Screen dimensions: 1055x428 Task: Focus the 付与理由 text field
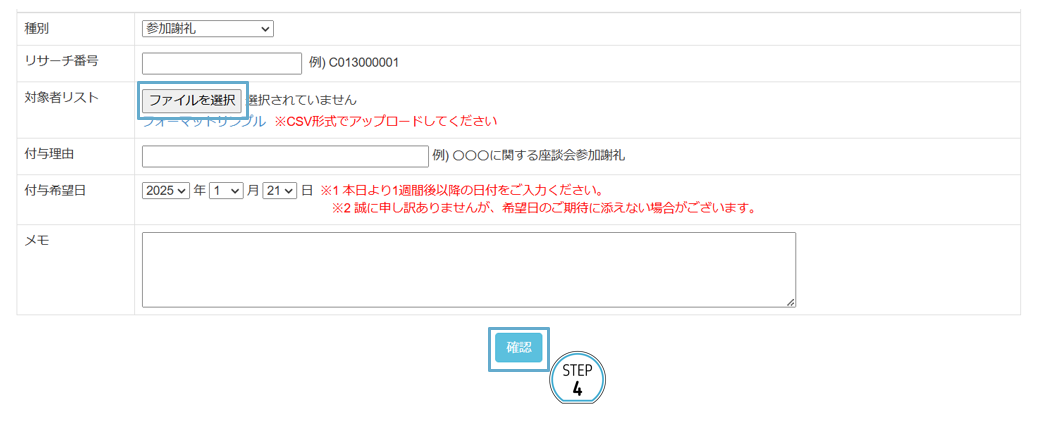[x=285, y=156]
